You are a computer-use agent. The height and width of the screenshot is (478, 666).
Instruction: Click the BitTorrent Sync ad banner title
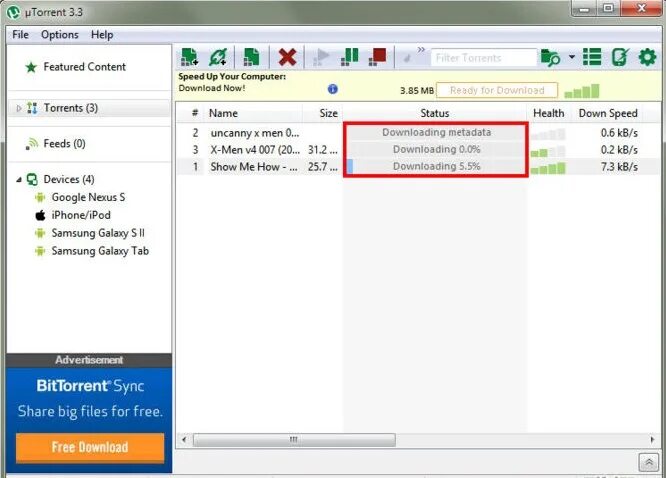[x=90, y=386]
